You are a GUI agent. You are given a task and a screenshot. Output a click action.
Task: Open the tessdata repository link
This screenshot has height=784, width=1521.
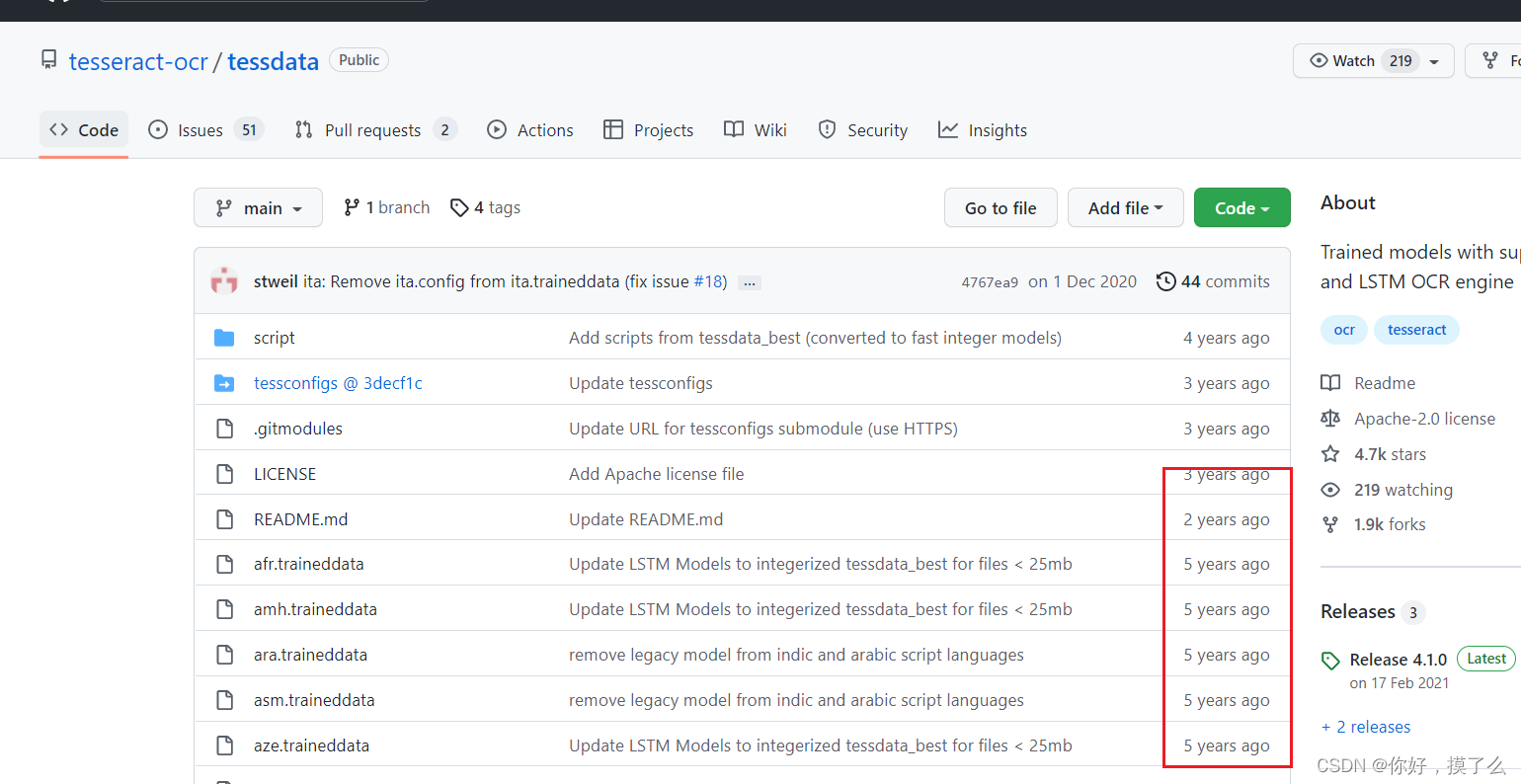pyautogui.click(x=273, y=61)
